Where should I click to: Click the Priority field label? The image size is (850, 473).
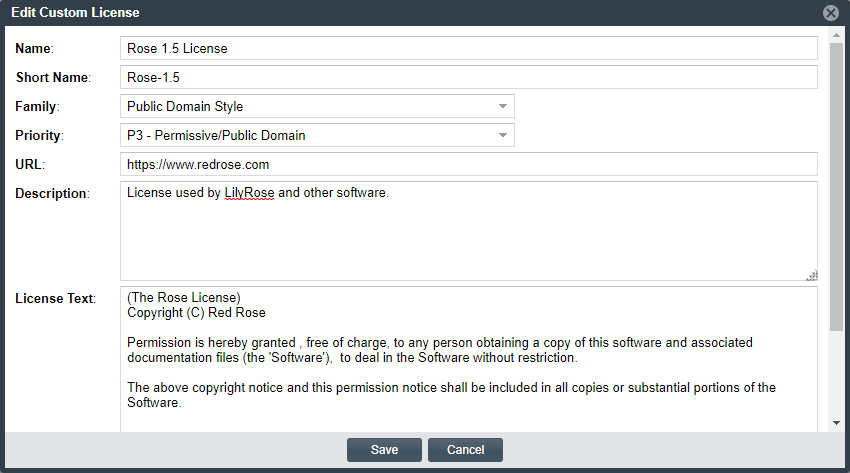39,135
